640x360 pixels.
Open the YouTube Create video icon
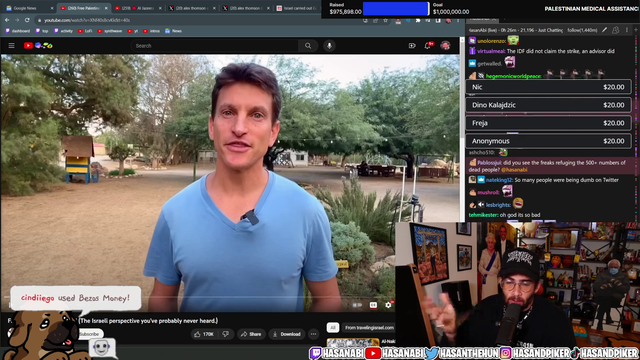(x=412, y=46)
